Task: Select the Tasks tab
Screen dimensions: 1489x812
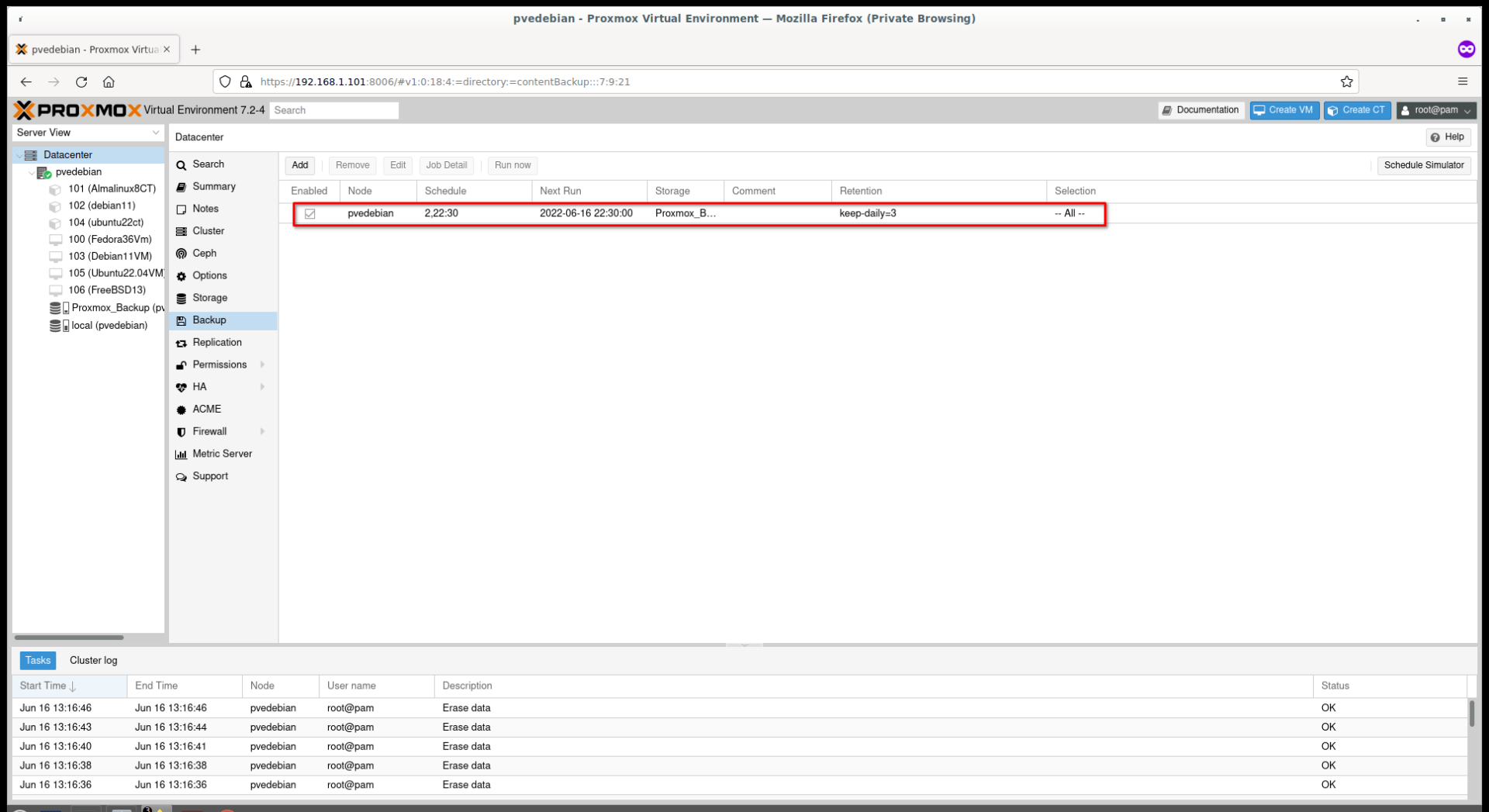Action: coord(37,660)
